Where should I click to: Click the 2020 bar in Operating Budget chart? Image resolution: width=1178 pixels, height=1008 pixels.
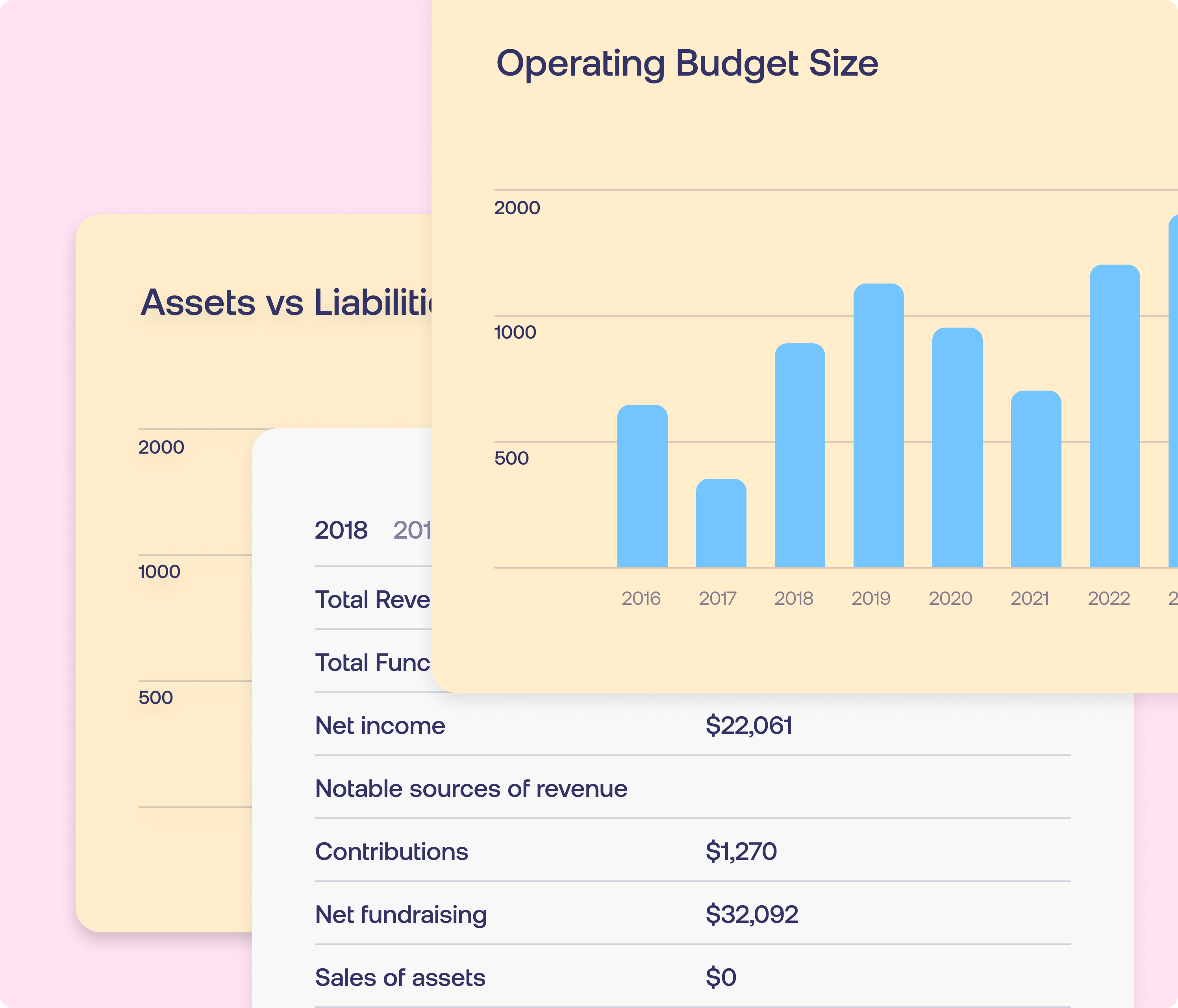(958, 447)
